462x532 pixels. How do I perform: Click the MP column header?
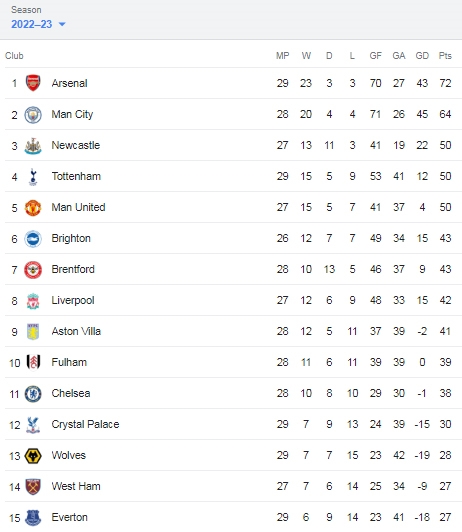[x=283, y=56]
